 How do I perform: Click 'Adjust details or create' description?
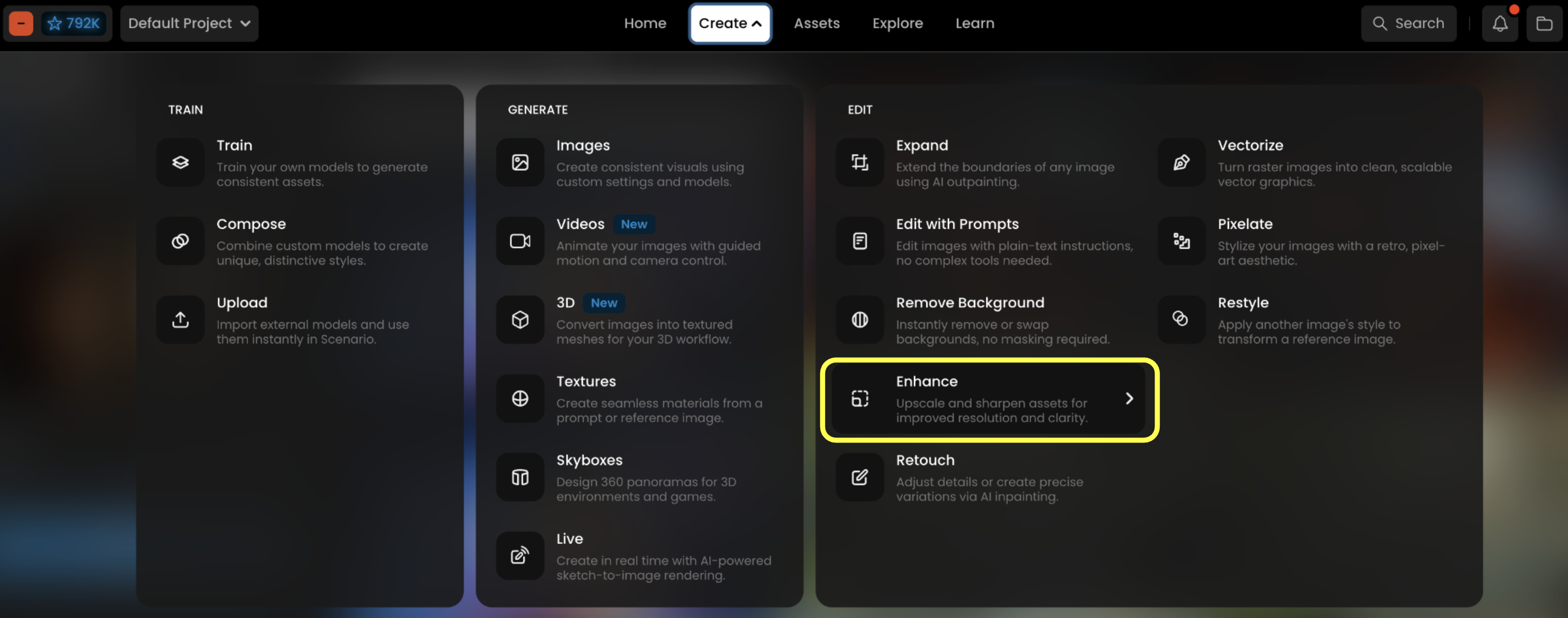coord(989,490)
